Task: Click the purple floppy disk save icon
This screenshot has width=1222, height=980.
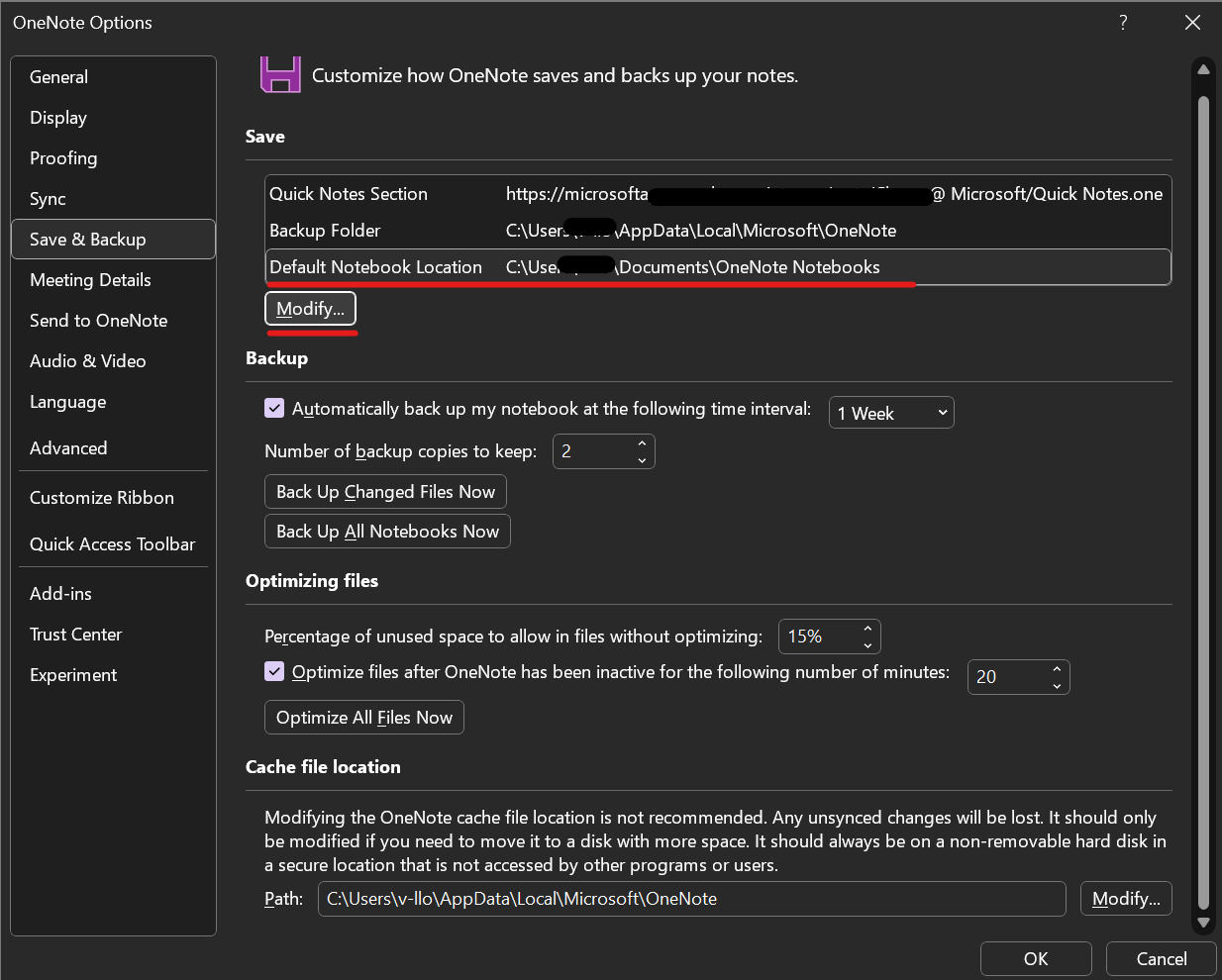Action: point(280,74)
